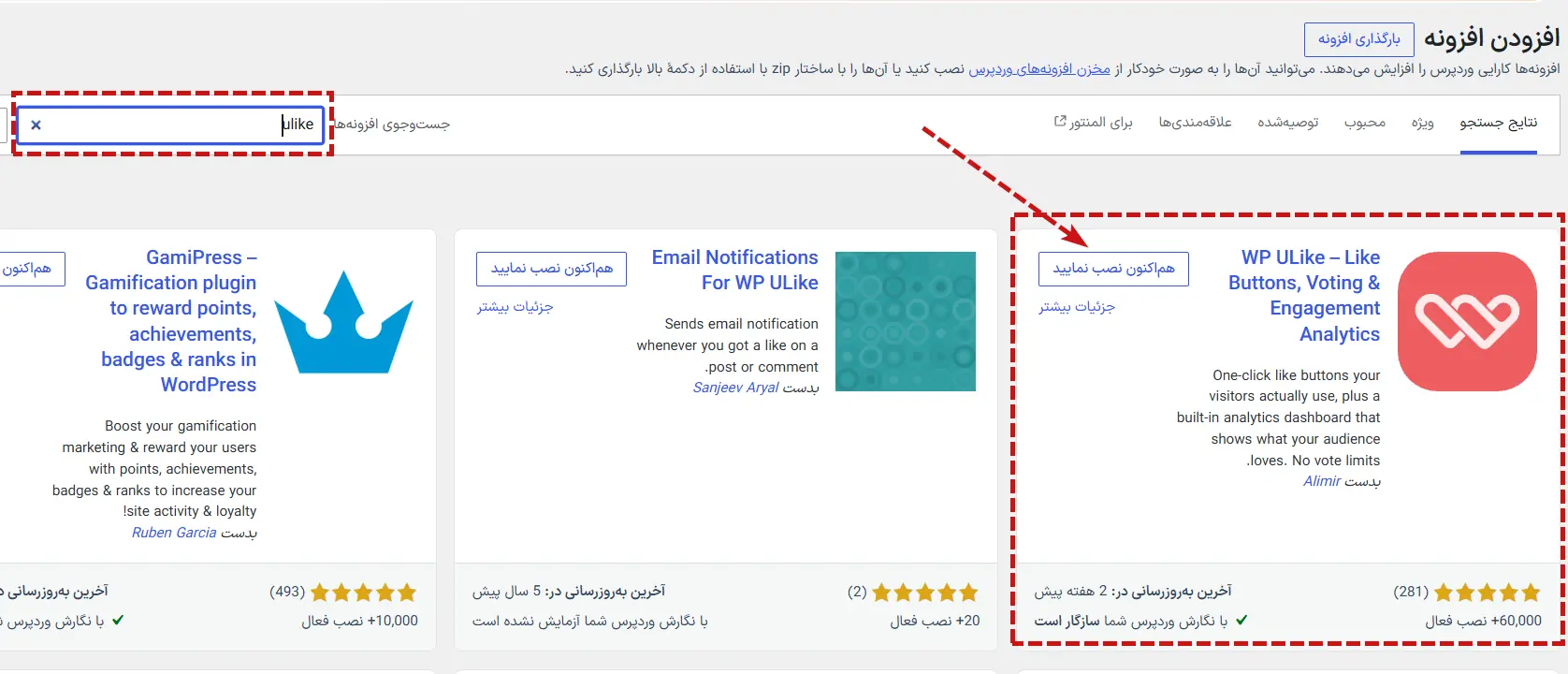1568x674 pixels.
Task: Open the GamiPress plugin title link
Action: point(170,321)
